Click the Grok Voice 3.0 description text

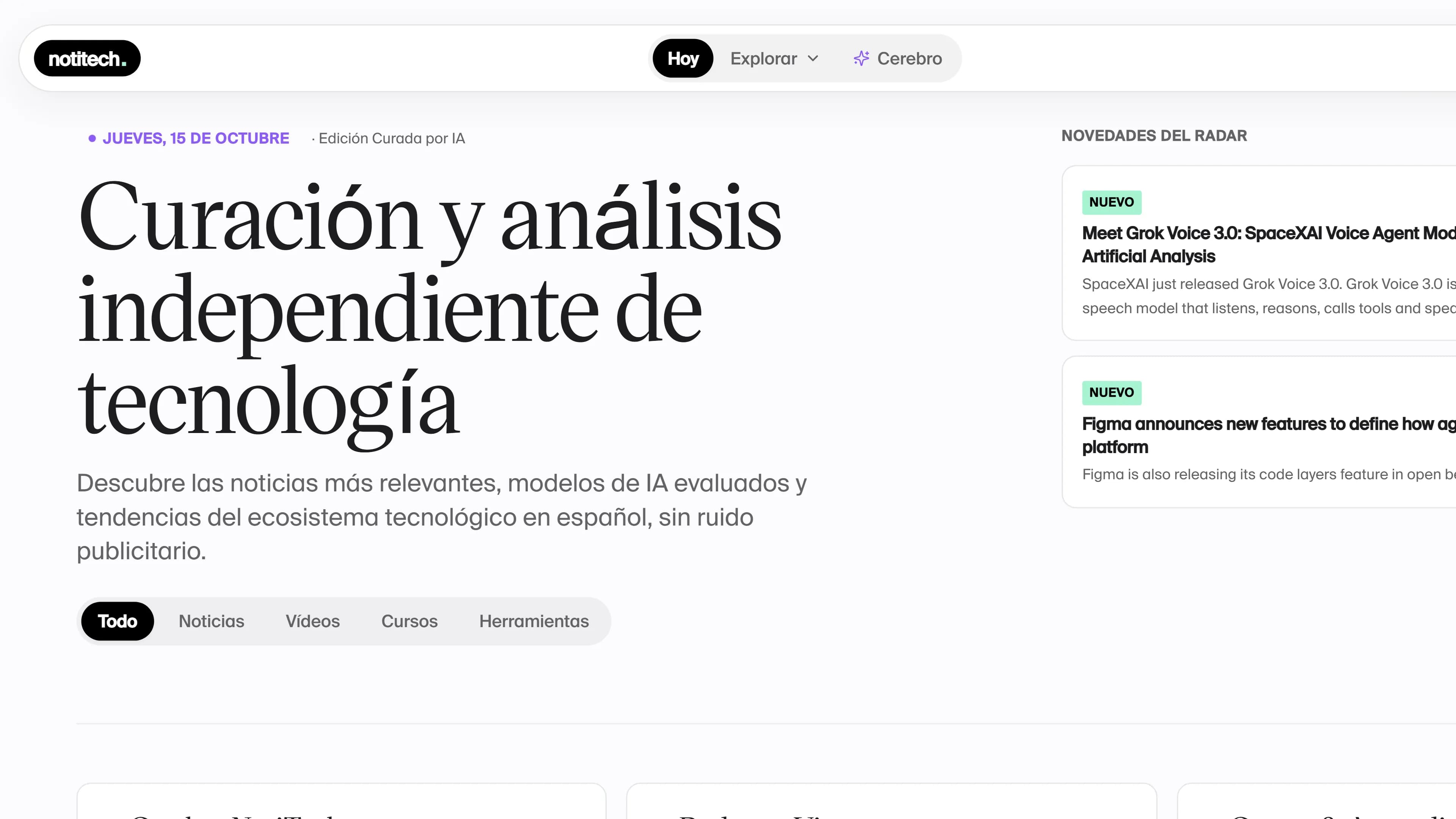[x=1269, y=296]
